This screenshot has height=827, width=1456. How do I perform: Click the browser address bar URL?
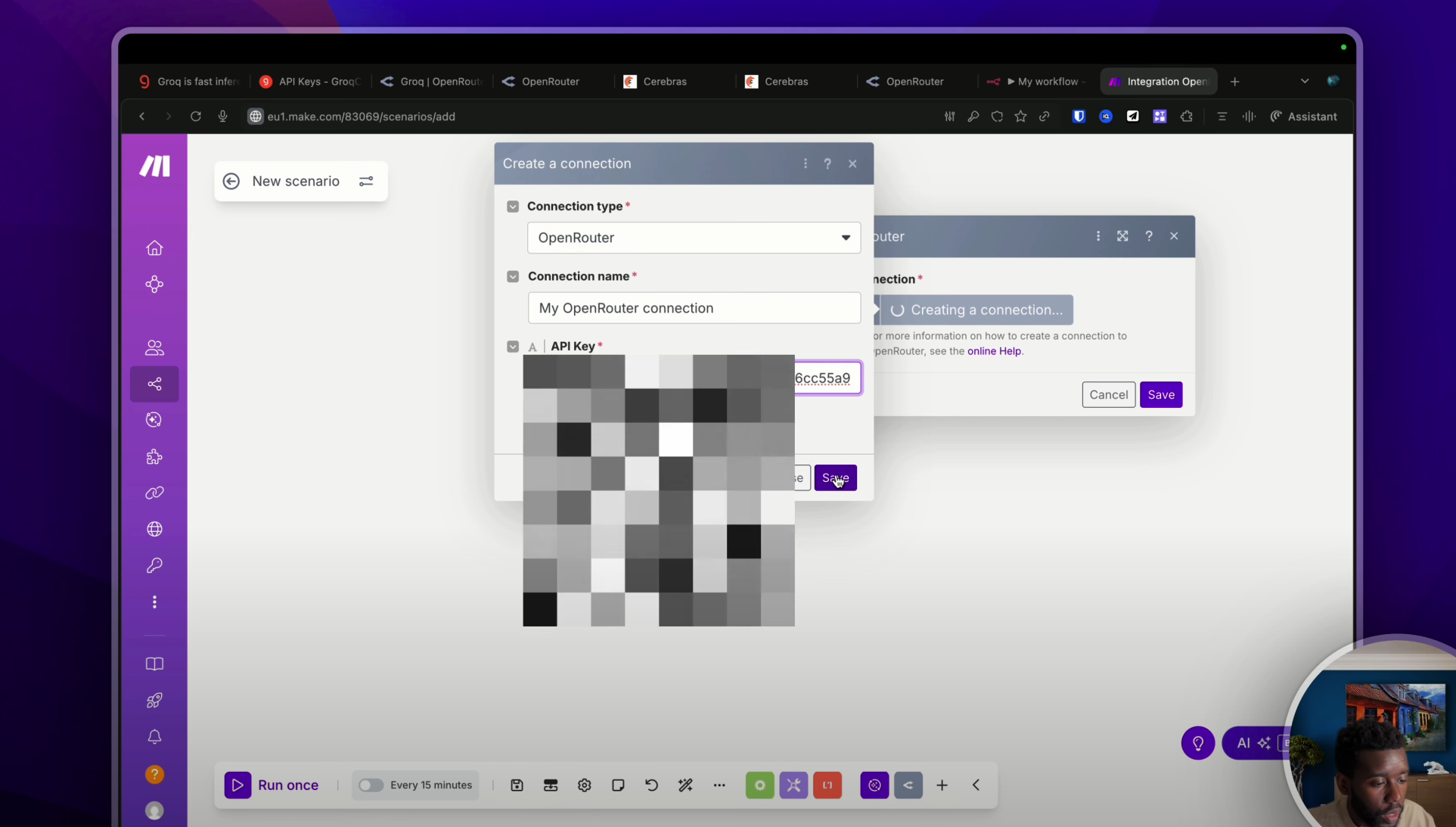(x=361, y=117)
